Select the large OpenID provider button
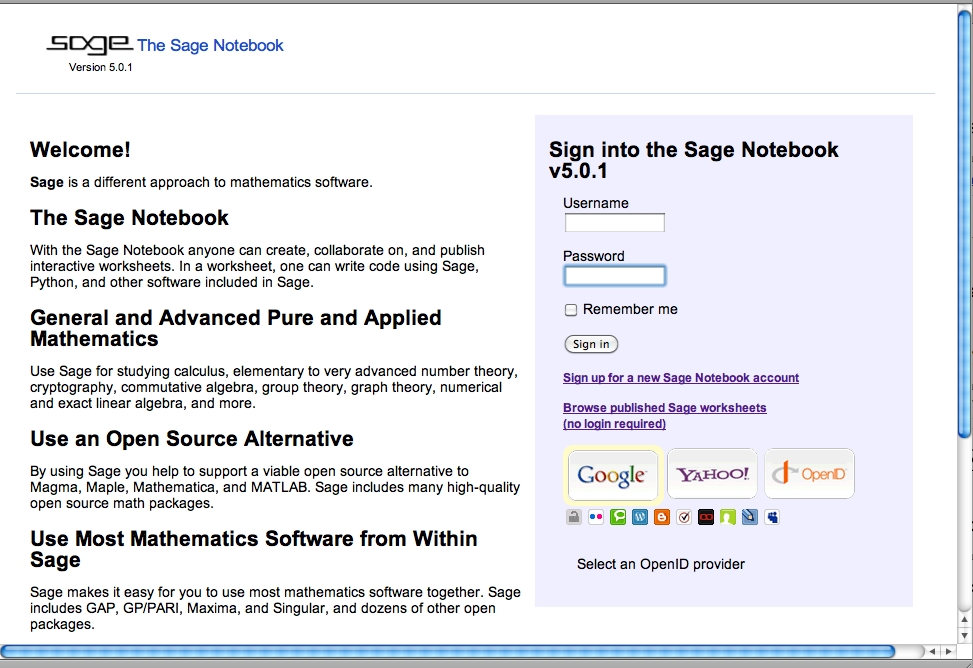This screenshot has height=668, width=973. tap(809, 474)
